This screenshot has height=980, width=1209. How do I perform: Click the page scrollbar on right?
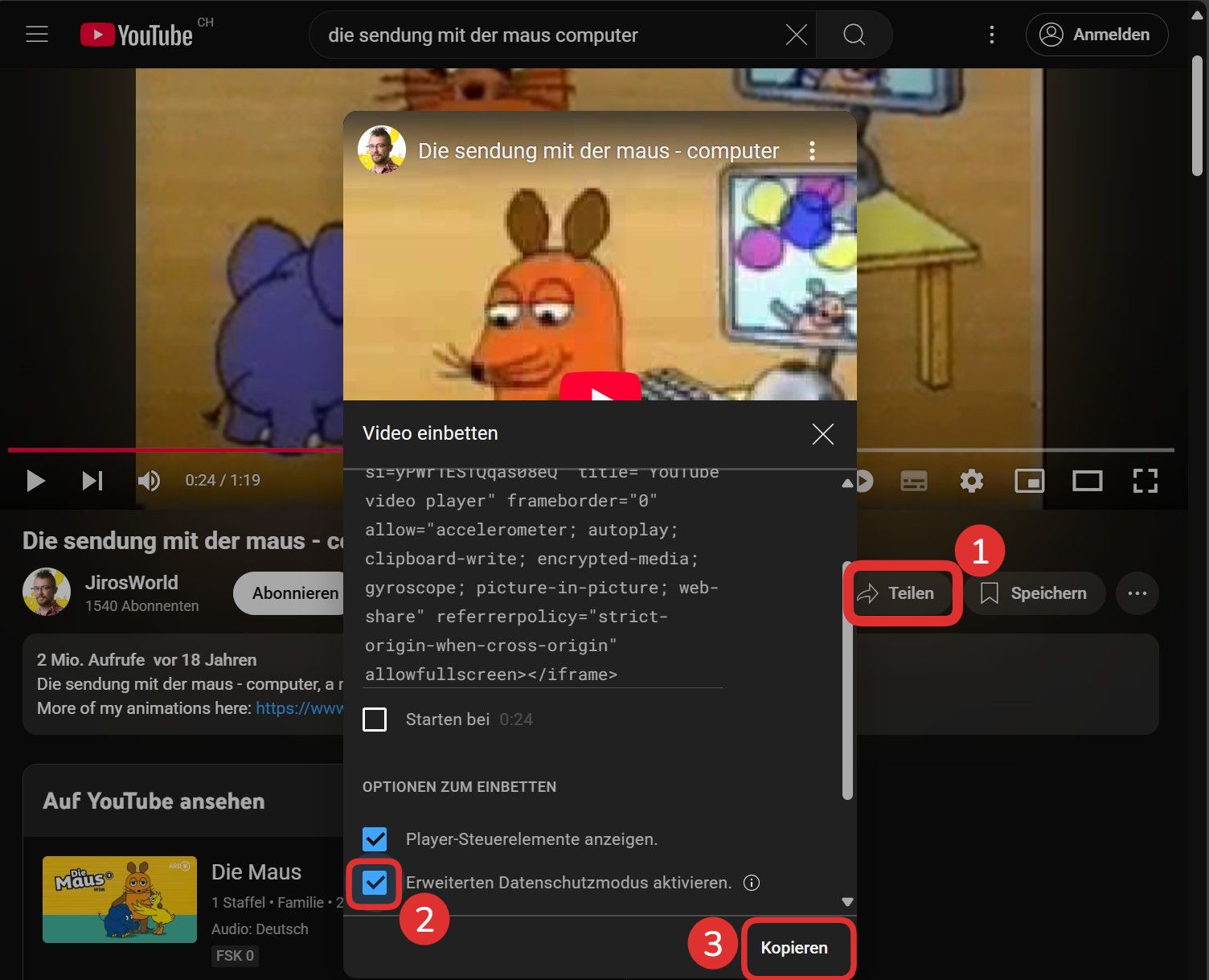[1198, 116]
